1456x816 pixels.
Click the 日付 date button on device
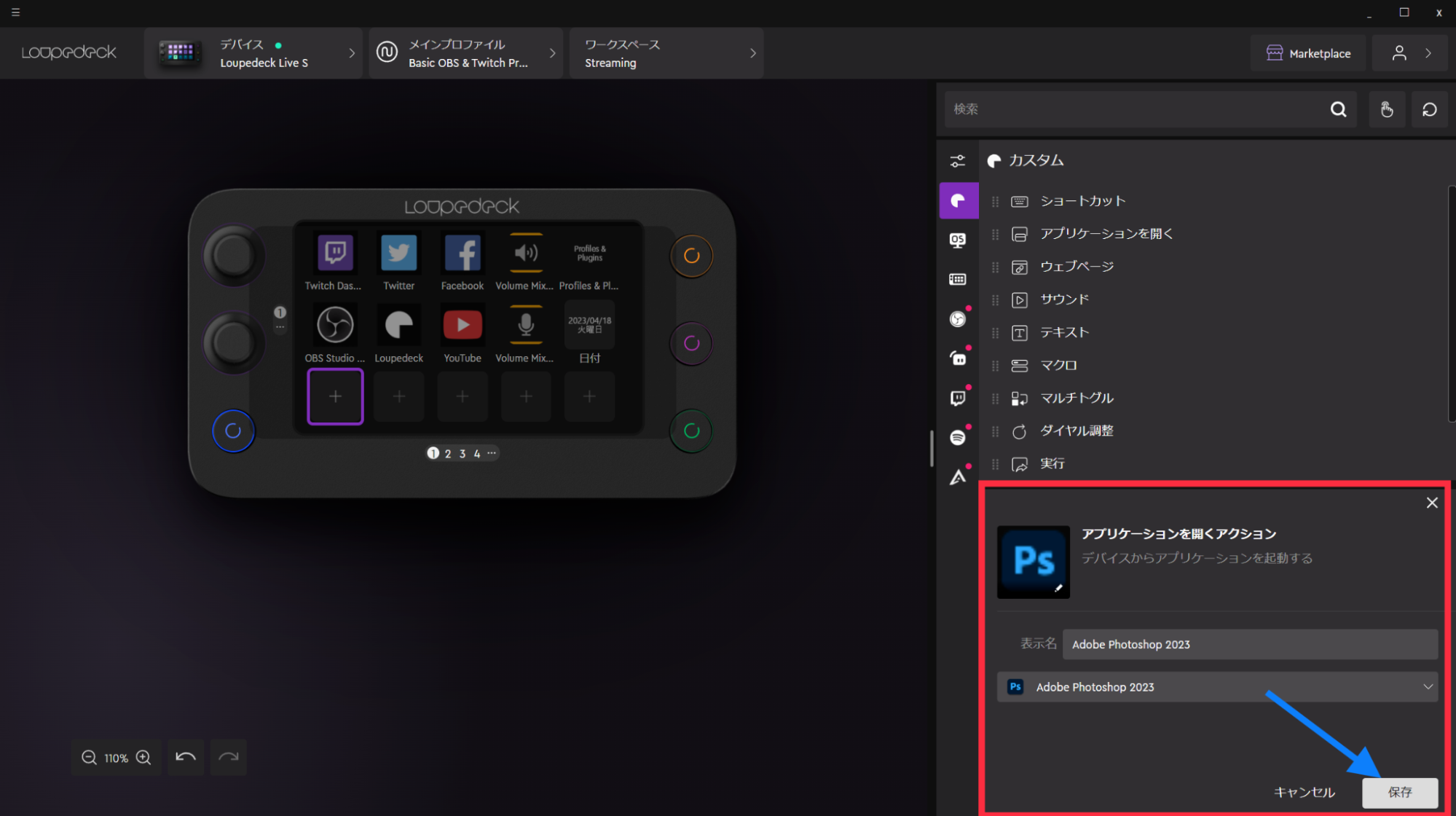pos(589,325)
